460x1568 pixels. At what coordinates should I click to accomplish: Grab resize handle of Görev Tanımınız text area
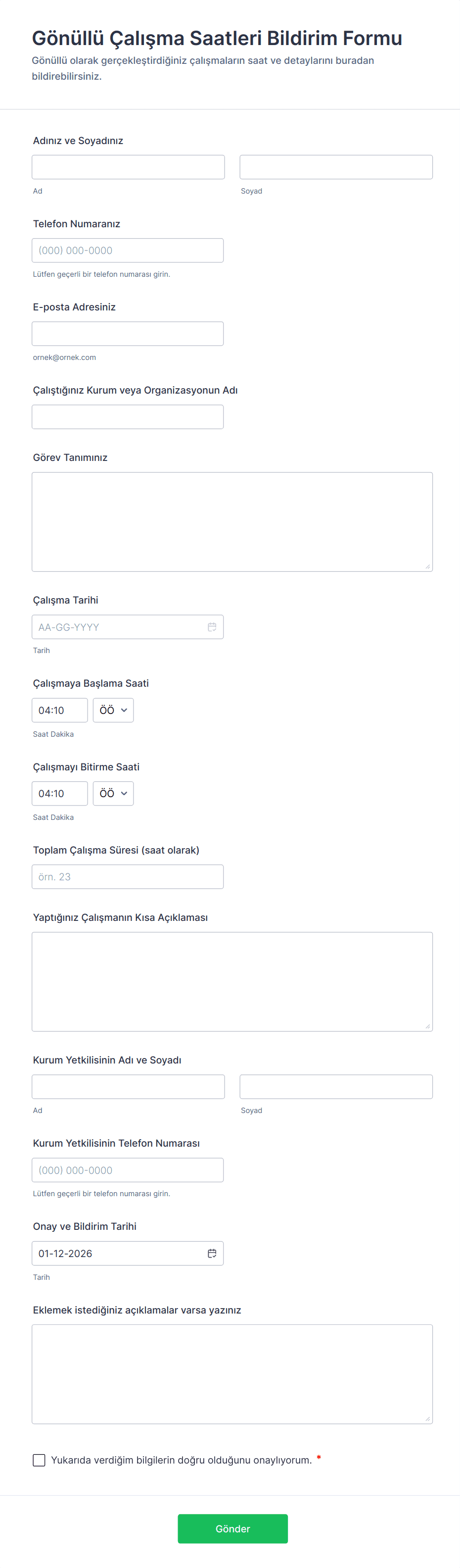click(x=428, y=567)
